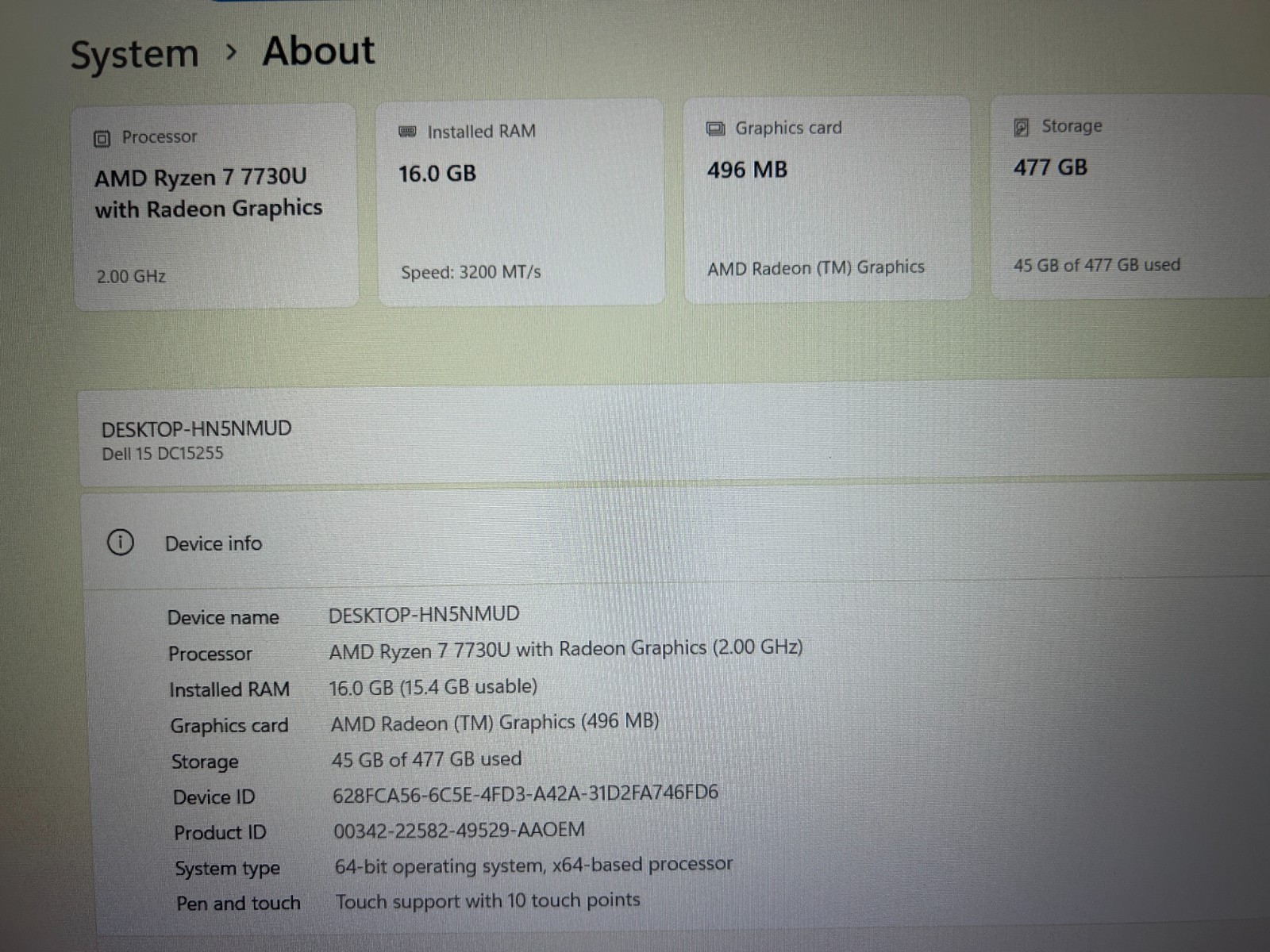Select Touch support with 10 touch points
Image resolution: width=1270 pixels, height=952 pixels.
point(487,901)
